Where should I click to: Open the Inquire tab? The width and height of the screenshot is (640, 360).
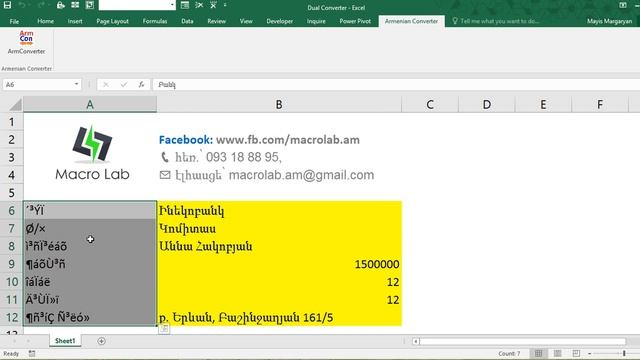click(x=316, y=21)
